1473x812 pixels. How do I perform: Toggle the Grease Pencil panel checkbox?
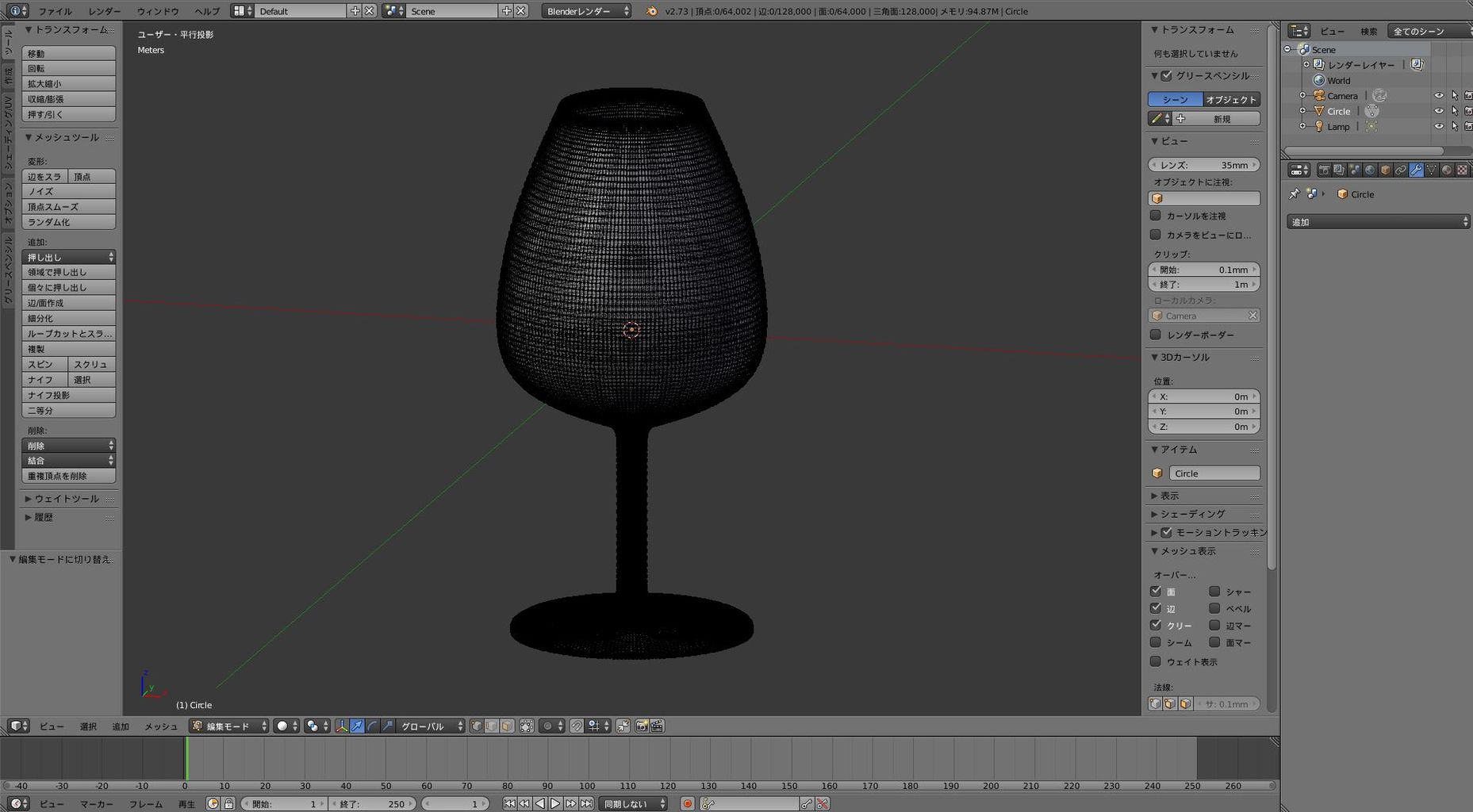tap(1166, 75)
